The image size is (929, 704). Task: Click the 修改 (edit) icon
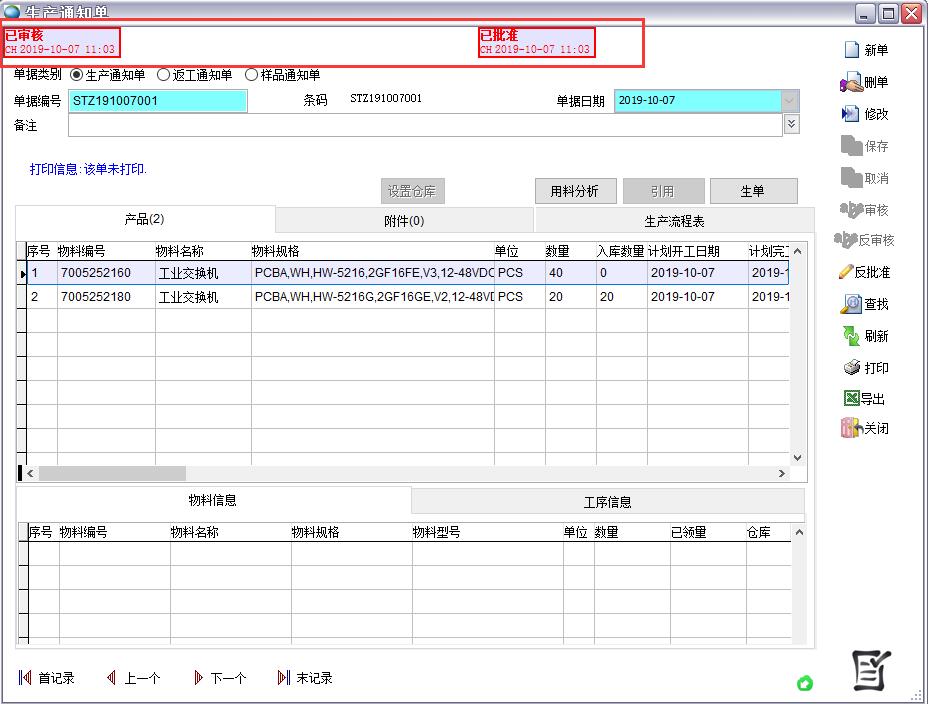tap(851, 114)
